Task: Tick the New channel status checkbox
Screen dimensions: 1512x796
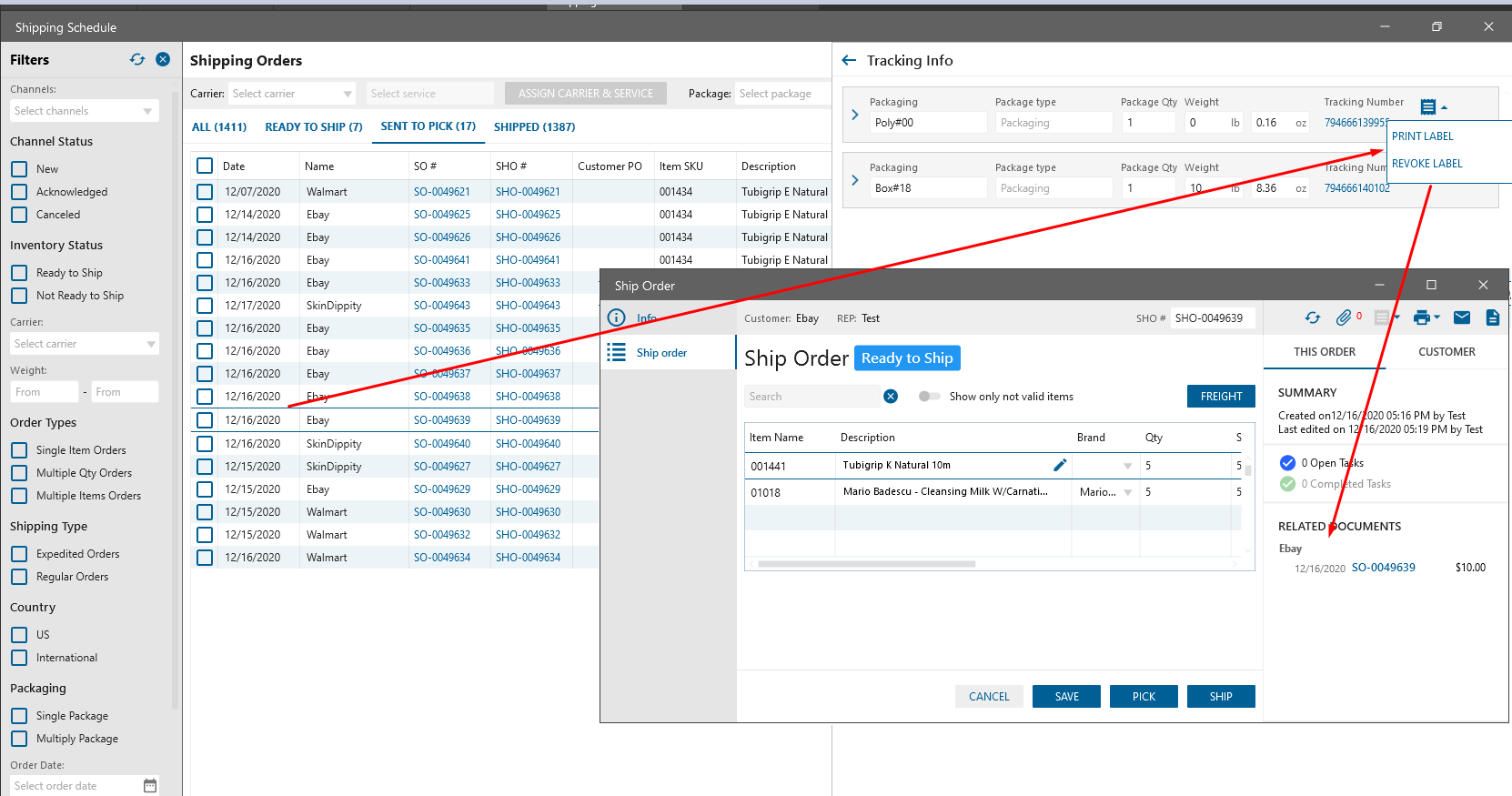Action: (x=19, y=169)
